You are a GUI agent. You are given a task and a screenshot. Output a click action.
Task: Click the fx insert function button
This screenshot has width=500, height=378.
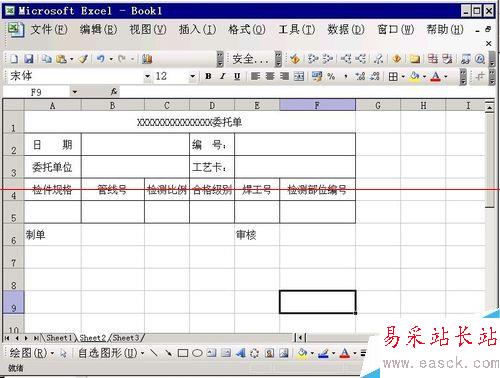pos(114,91)
